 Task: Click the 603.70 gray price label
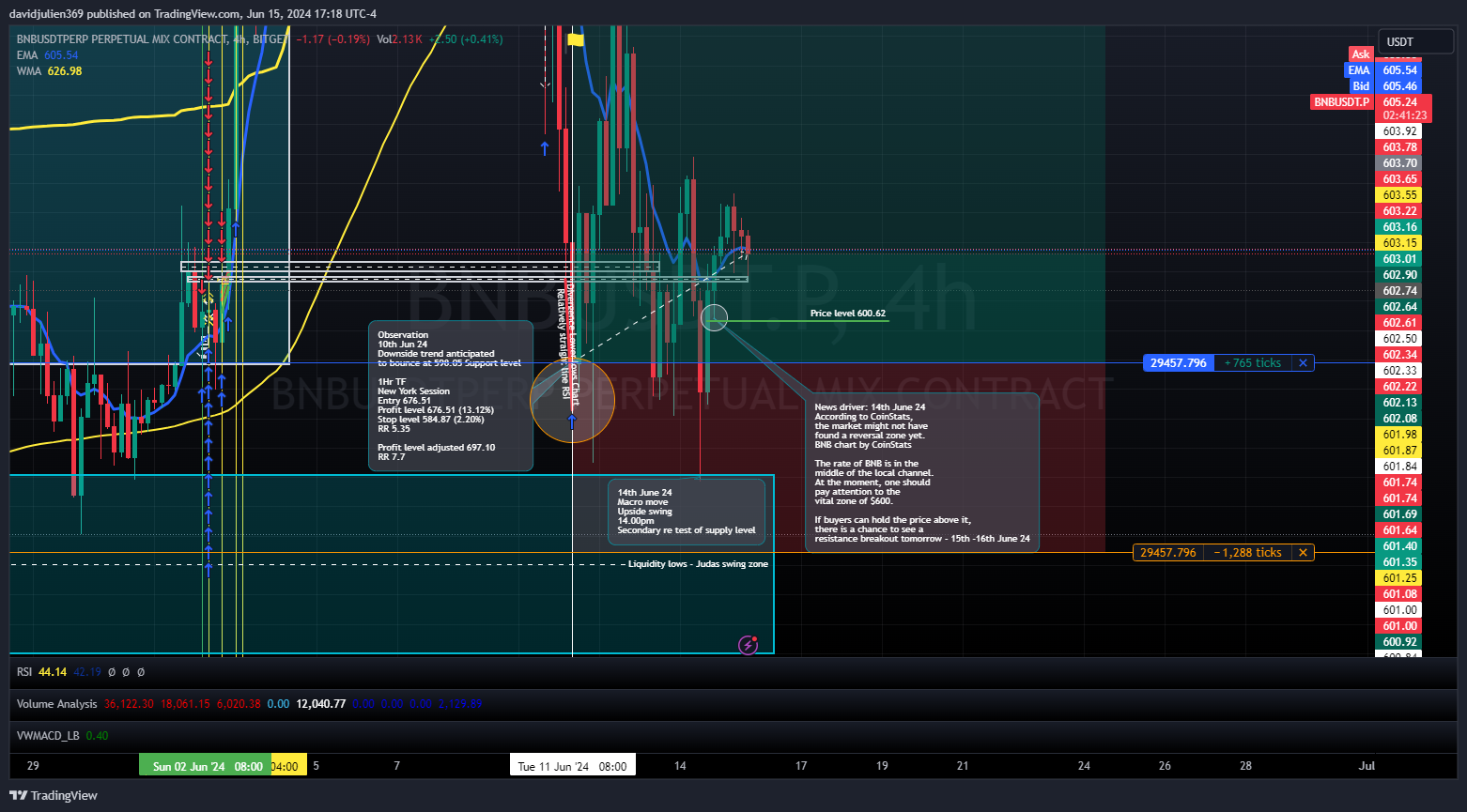pyautogui.click(x=1399, y=163)
